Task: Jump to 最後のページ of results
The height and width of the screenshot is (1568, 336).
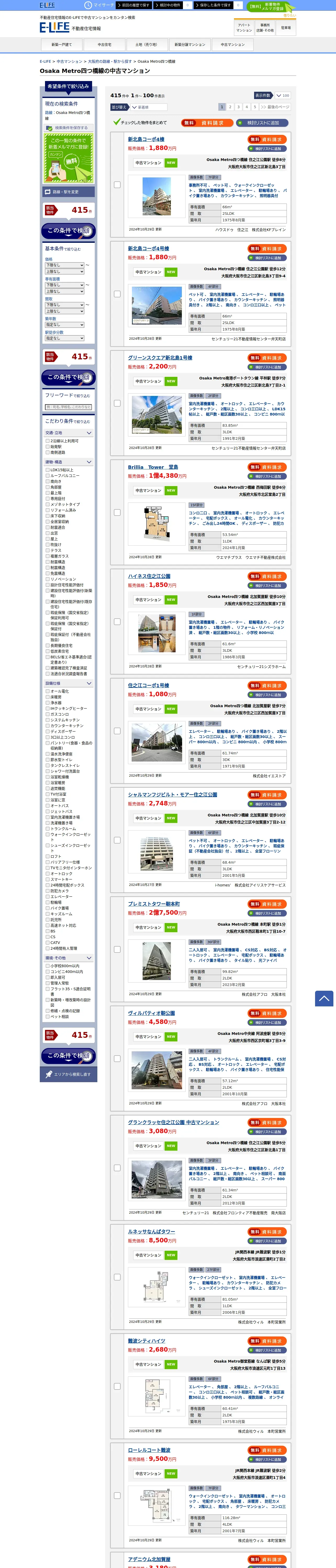Action: 275,107
